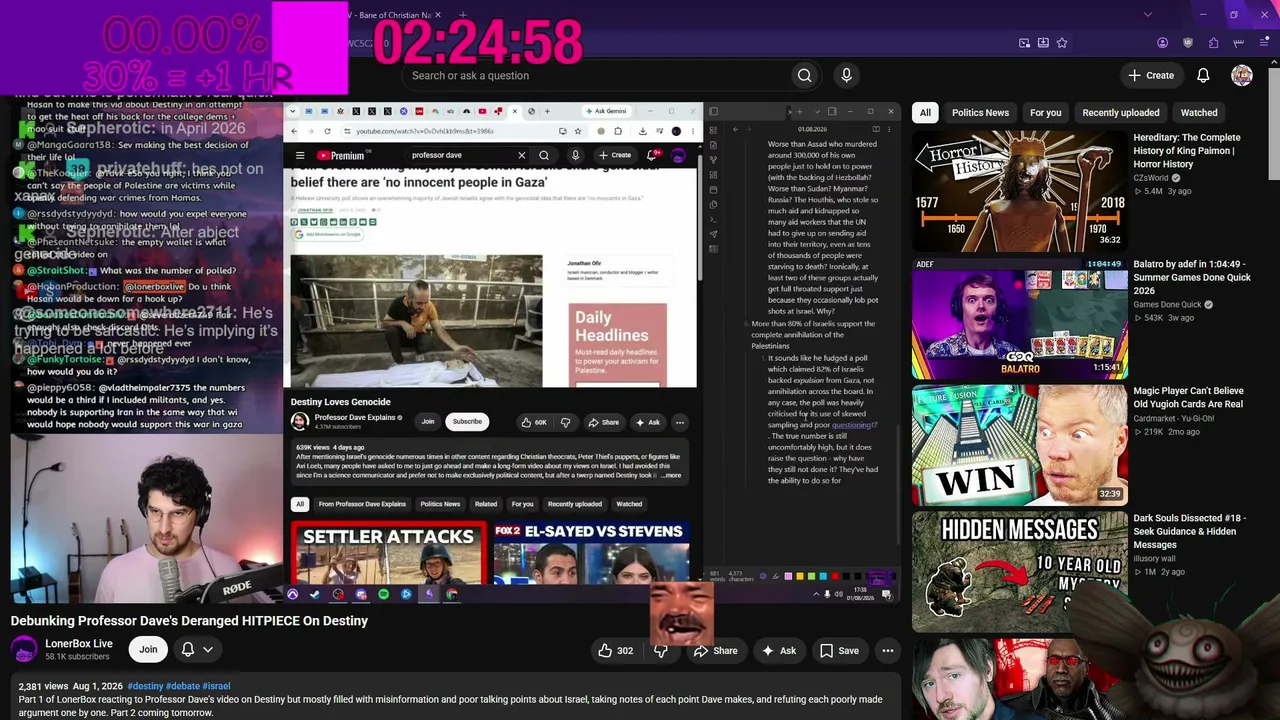Open the browser extensions puzzle icon
The image size is (1280, 720).
tap(1213, 43)
